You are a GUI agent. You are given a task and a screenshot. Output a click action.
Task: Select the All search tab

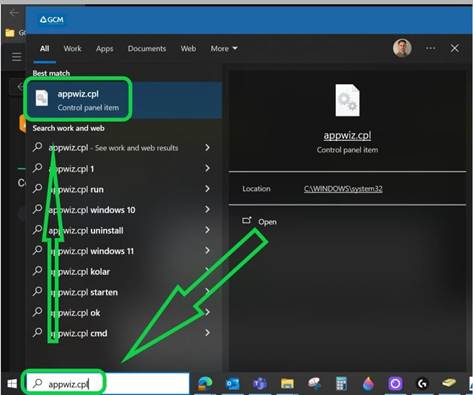click(44, 49)
